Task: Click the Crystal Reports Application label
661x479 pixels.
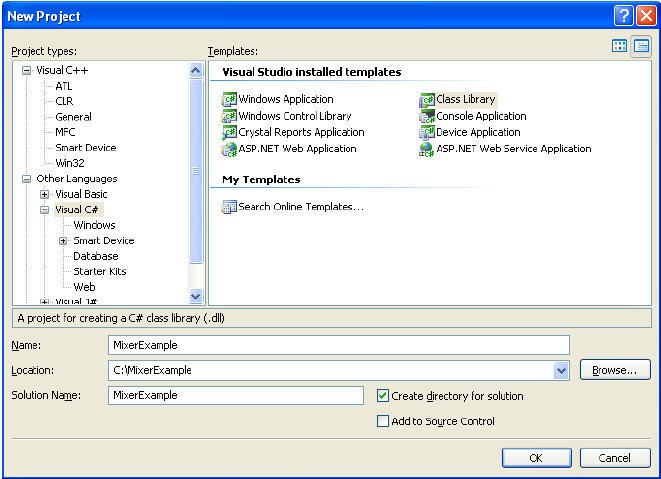Action: tap(301, 132)
